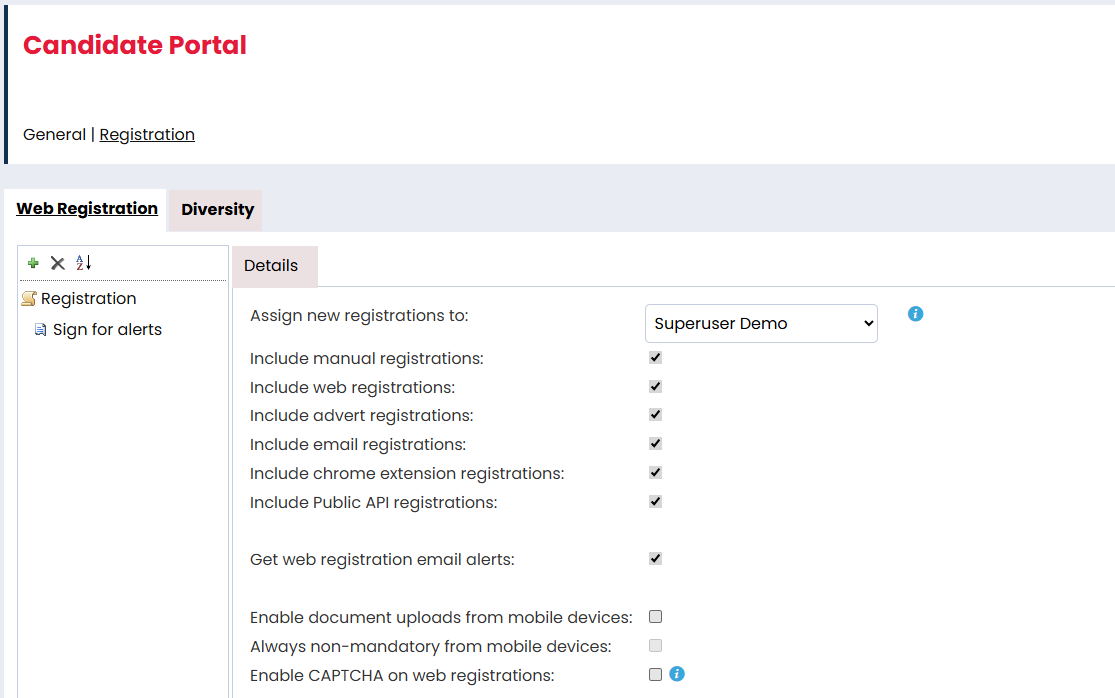Click the Sign for alerts document icon

[40, 330]
